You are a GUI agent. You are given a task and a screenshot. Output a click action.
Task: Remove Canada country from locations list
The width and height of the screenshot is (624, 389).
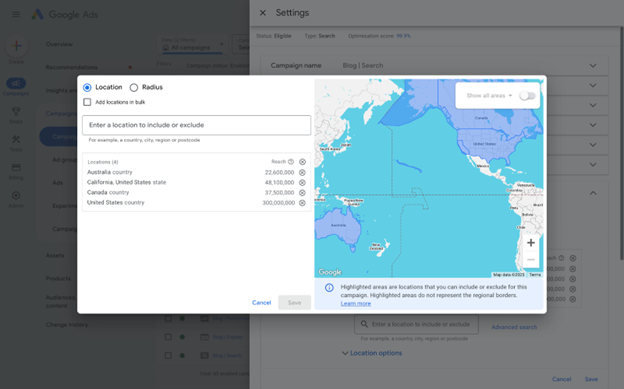pos(302,193)
